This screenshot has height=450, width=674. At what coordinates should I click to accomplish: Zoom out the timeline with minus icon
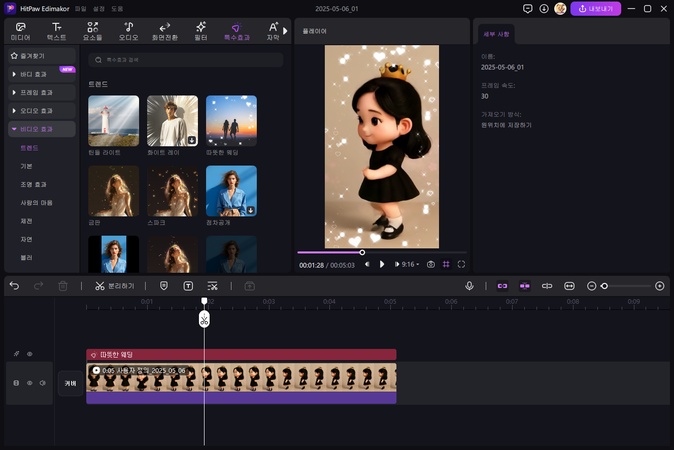(591, 286)
